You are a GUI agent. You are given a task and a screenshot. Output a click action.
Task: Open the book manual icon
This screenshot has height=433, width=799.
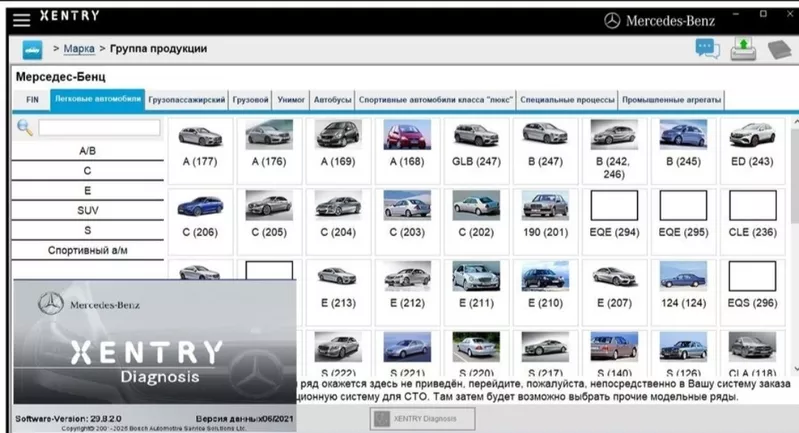click(779, 49)
